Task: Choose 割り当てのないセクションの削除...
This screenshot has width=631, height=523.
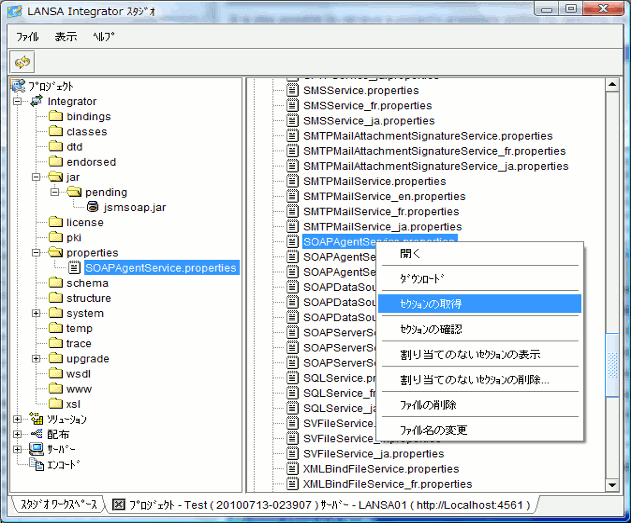Action: click(480, 379)
